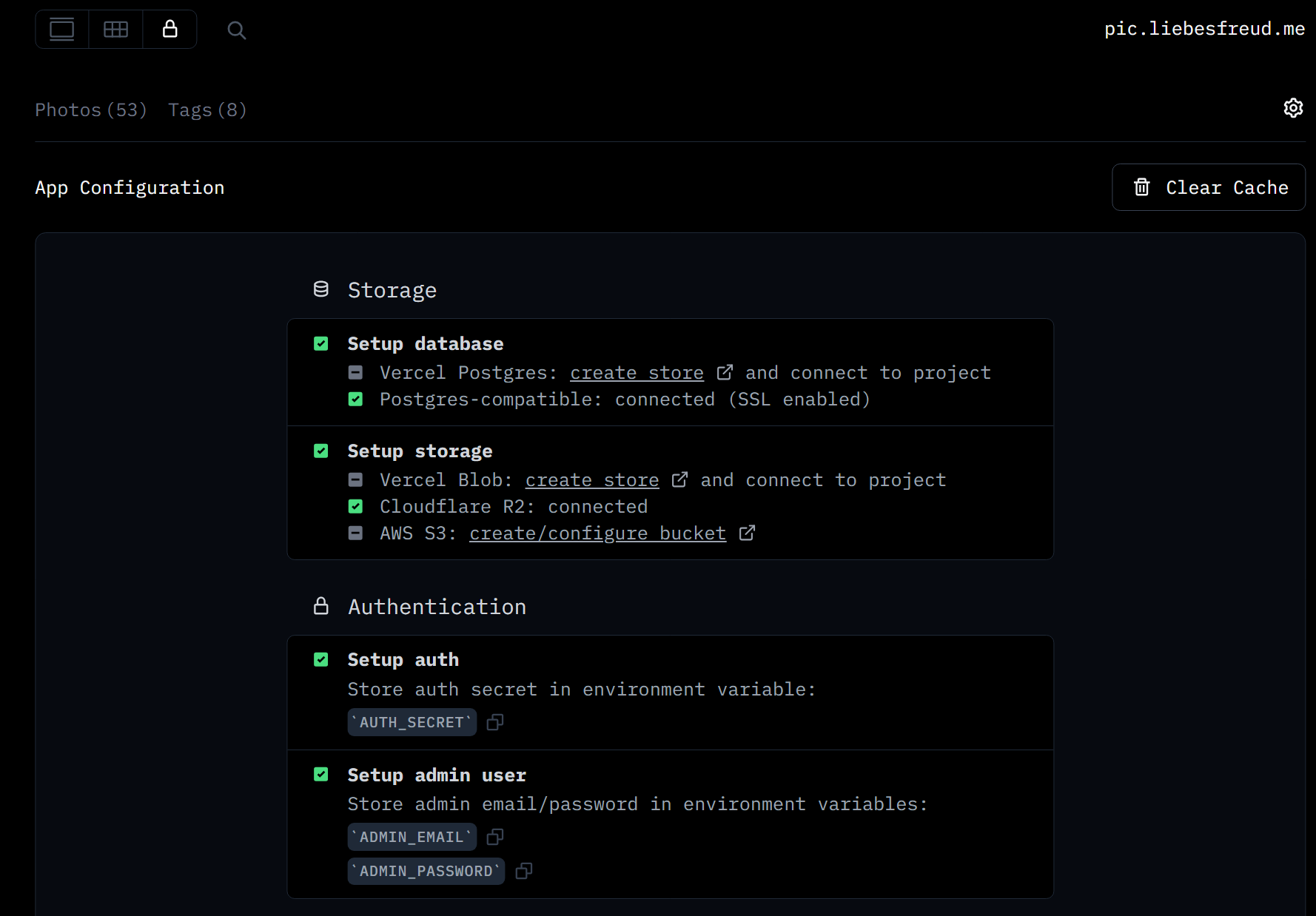This screenshot has height=916, width=1316.
Task: Switch to grid view icon
Action: [115, 30]
